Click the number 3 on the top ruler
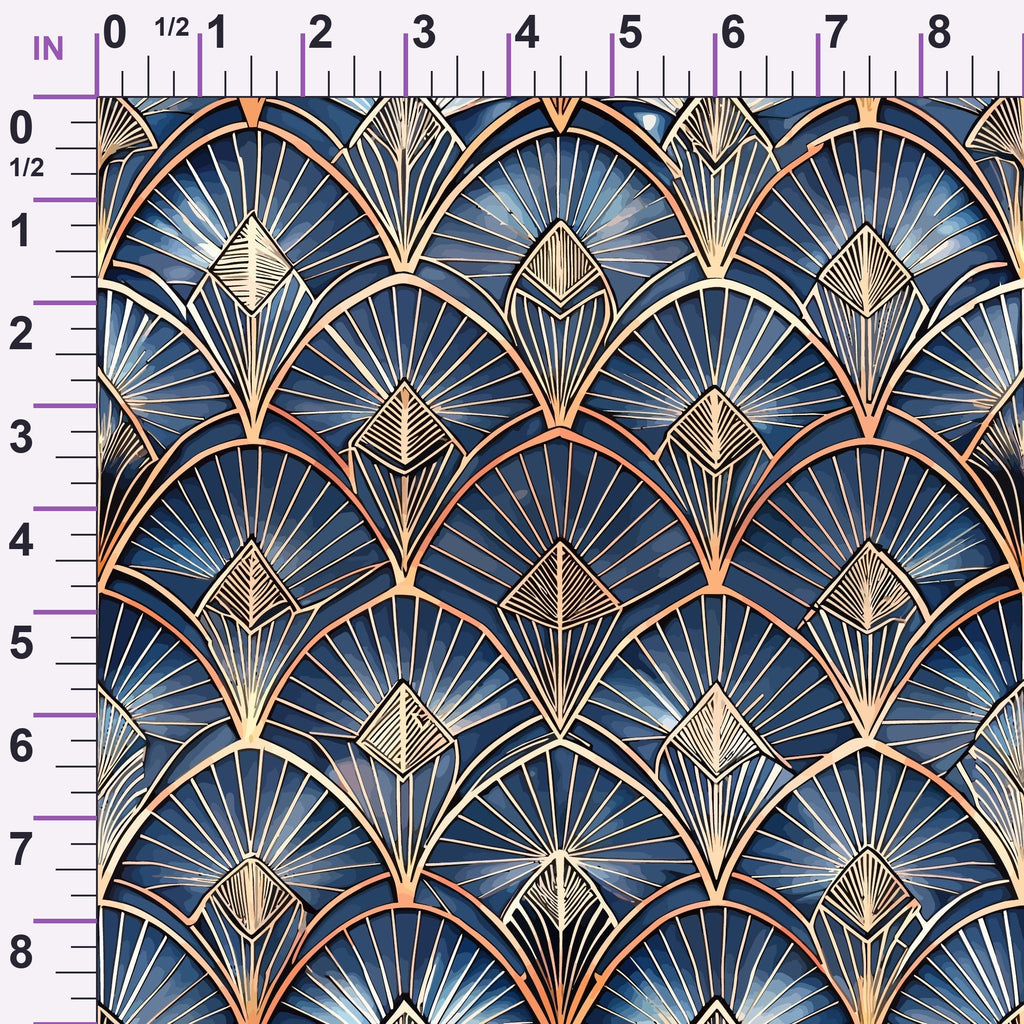Viewport: 1024px width, 1024px height. click(x=424, y=32)
